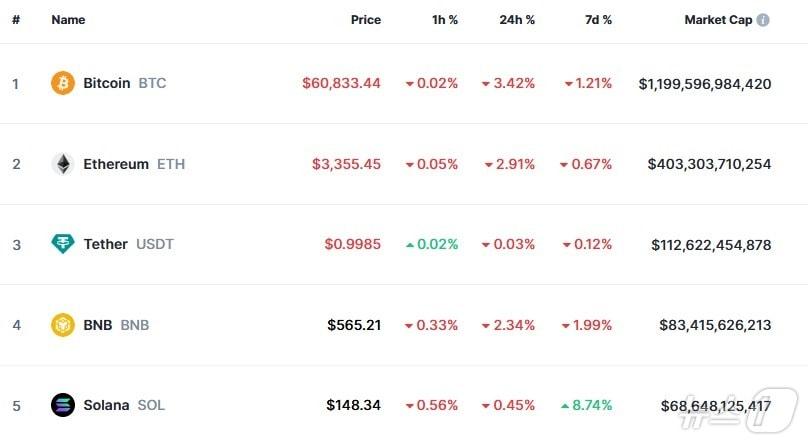
Task: Click the Solana logo icon
Action: coord(63,405)
